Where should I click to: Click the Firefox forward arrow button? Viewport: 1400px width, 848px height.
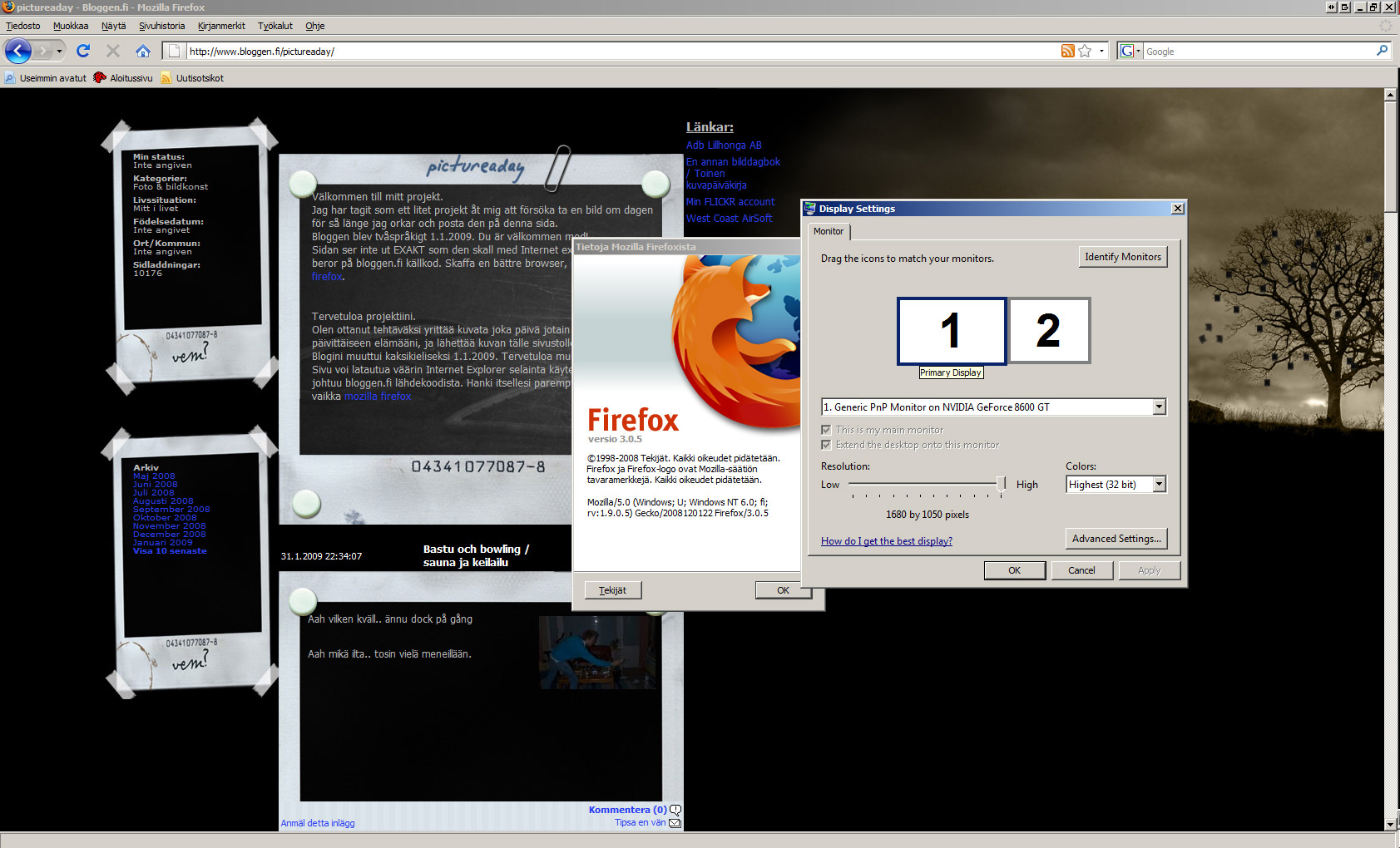pos(44,51)
